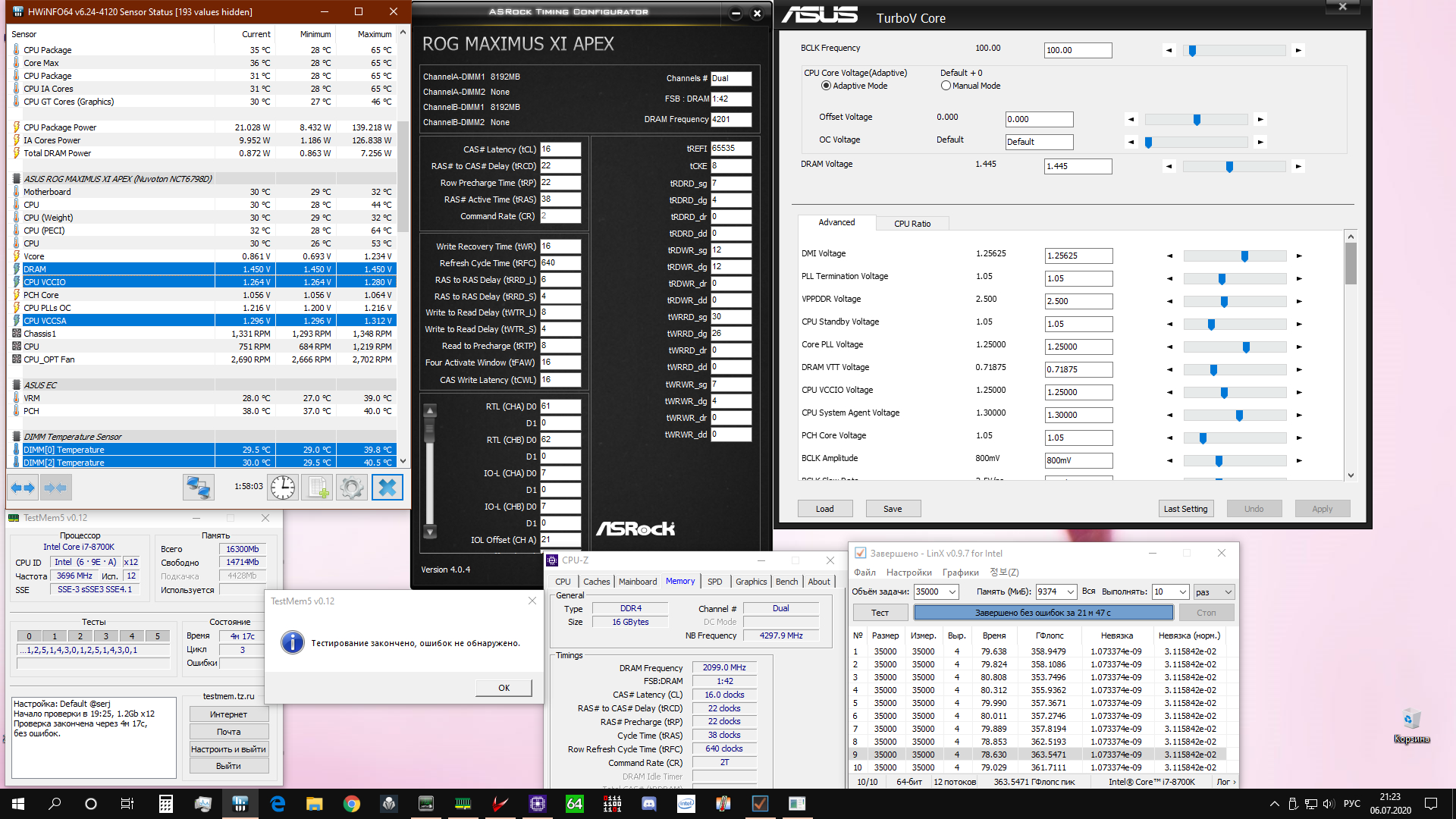
Task: Click the DRAM Voltage input field
Action: pos(1077,166)
